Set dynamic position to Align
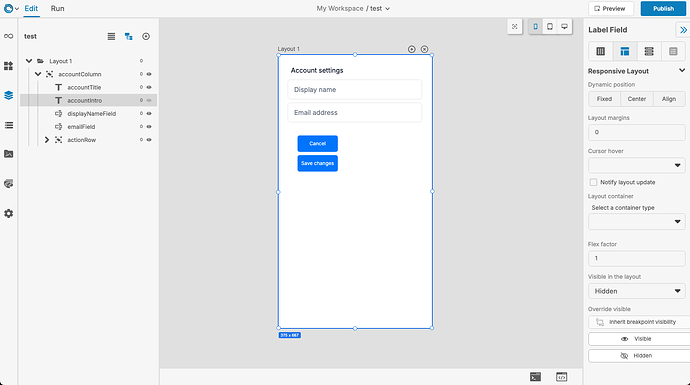Image resolution: width=690 pixels, height=385 pixels. [x=669, y=99]
